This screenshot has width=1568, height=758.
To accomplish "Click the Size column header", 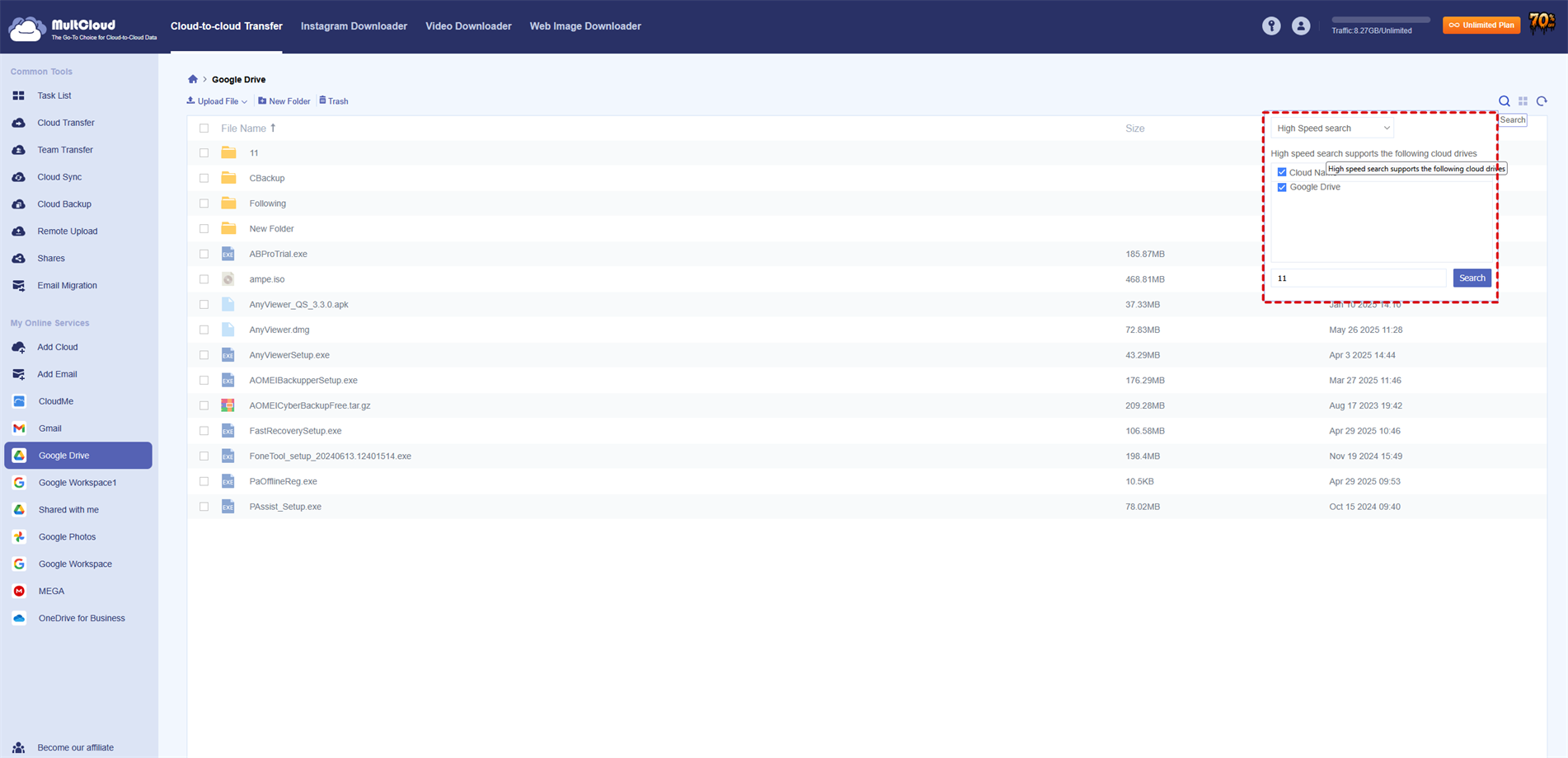I will (1135, 129).
